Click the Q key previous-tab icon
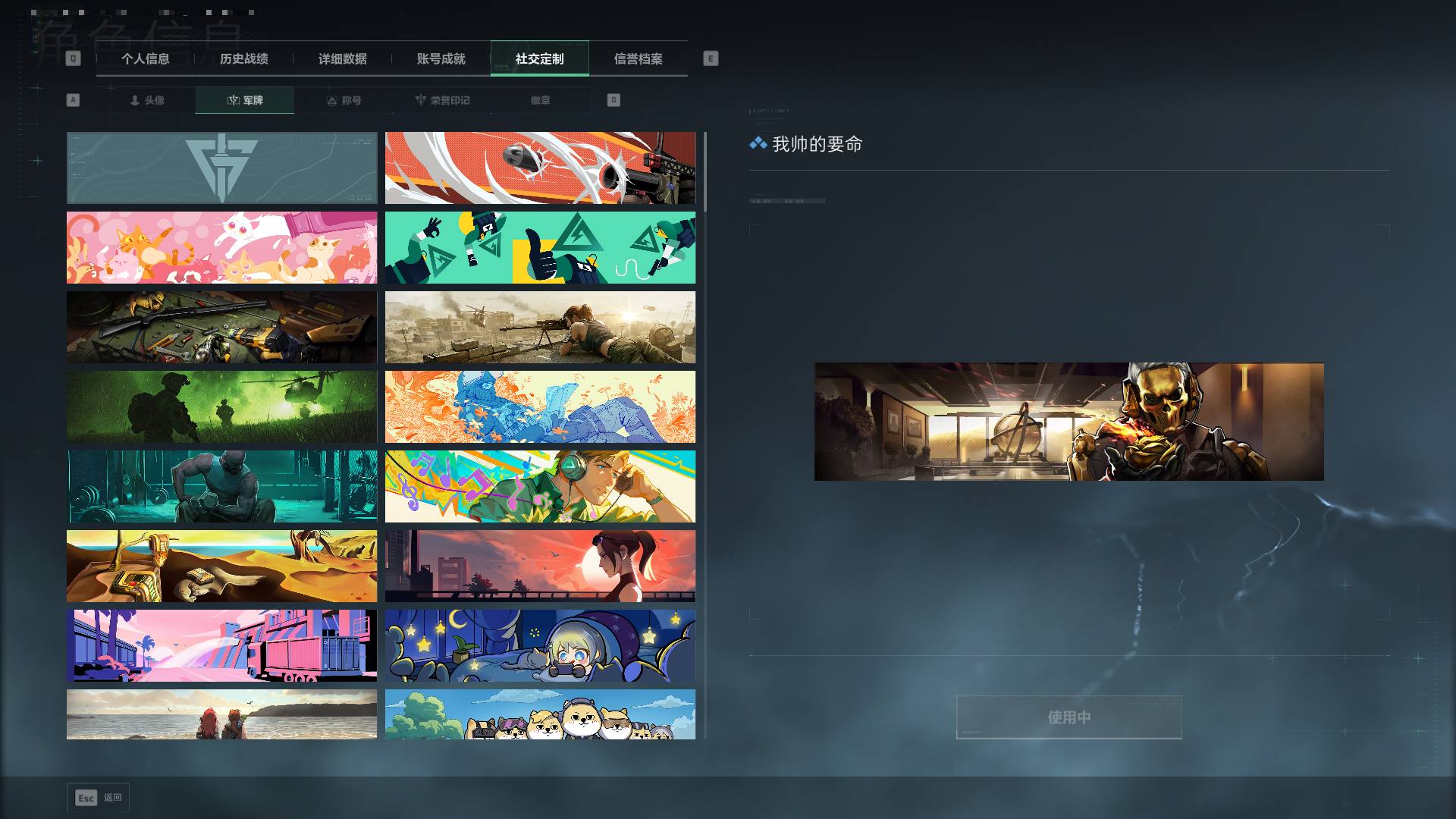Image resolution: width=1456 pixels, height=819 pixels. [73, 58]
